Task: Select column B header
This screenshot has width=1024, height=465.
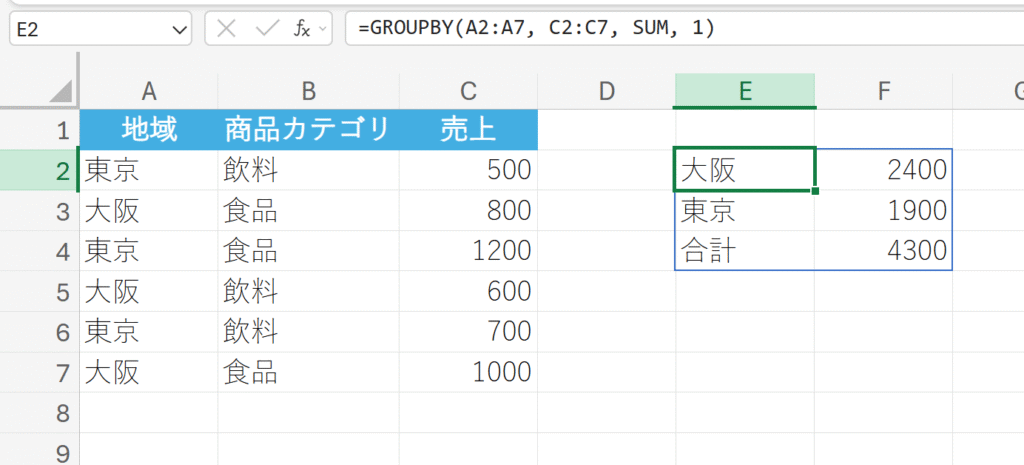Action: tap(308, 92)
